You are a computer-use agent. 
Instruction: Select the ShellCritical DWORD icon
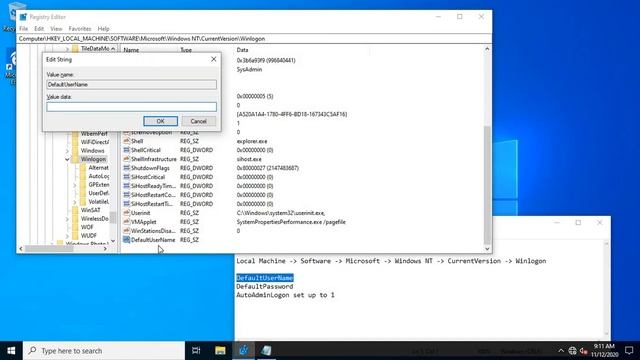pyautogui.click(x=127, y=150)
